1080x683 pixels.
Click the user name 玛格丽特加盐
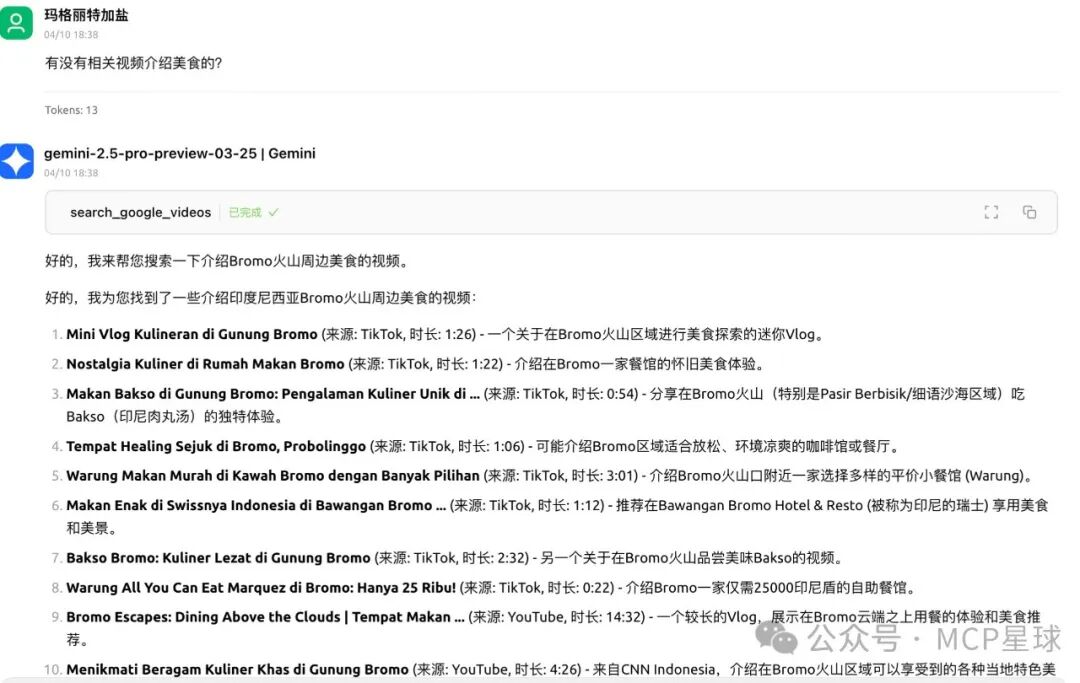tap(86, 15)
